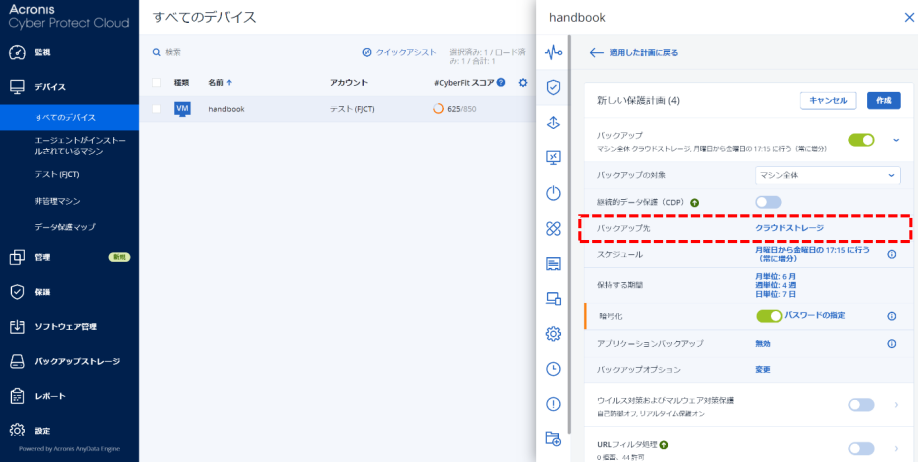Open the table column settings gear

(522, 82)
